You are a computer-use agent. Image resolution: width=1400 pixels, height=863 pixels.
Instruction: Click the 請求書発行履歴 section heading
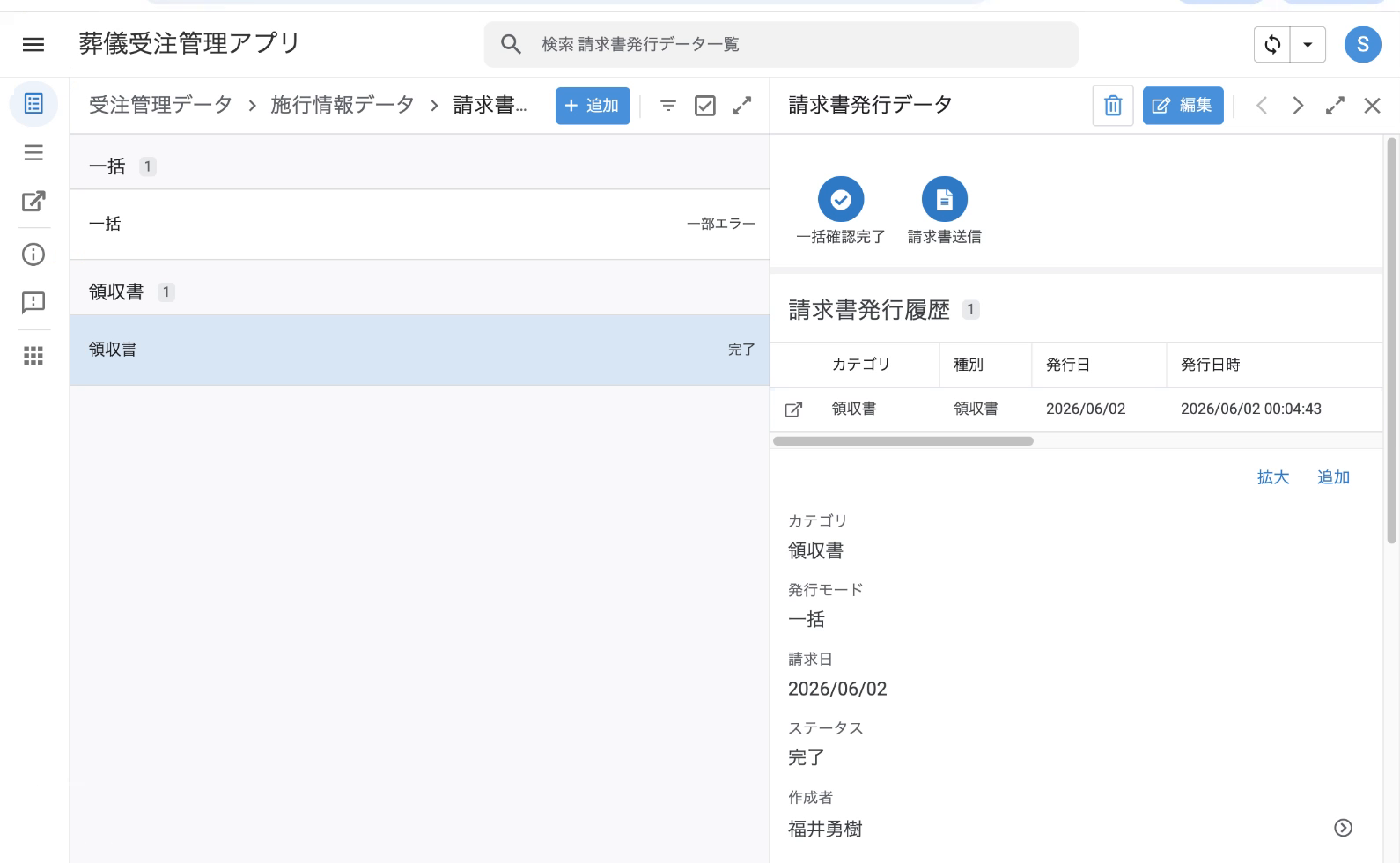(869, 310)
